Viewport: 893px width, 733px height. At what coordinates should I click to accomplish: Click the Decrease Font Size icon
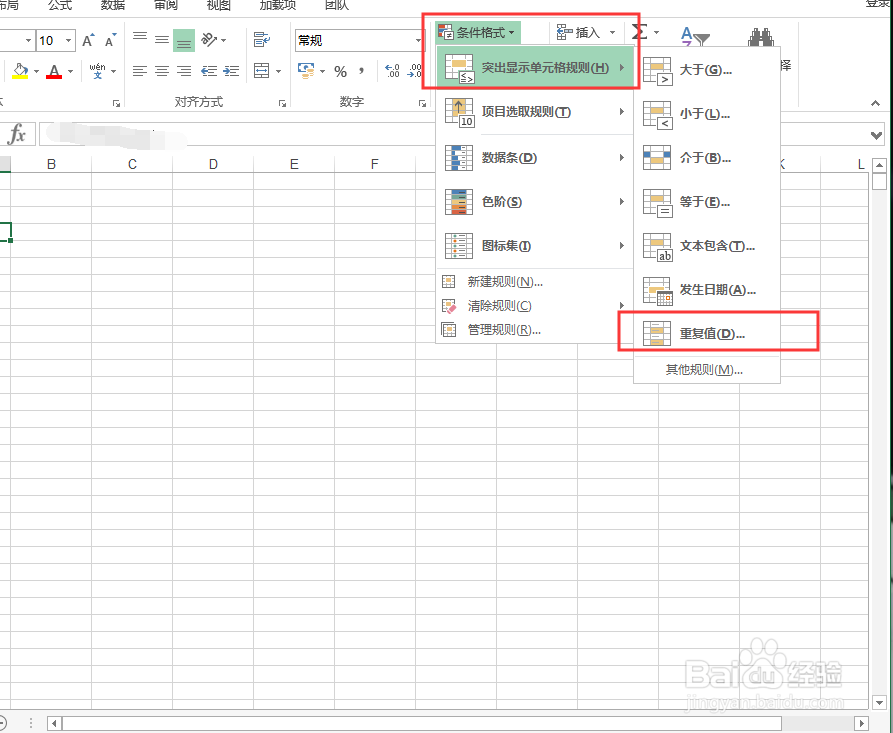click(x=110, y=40)
